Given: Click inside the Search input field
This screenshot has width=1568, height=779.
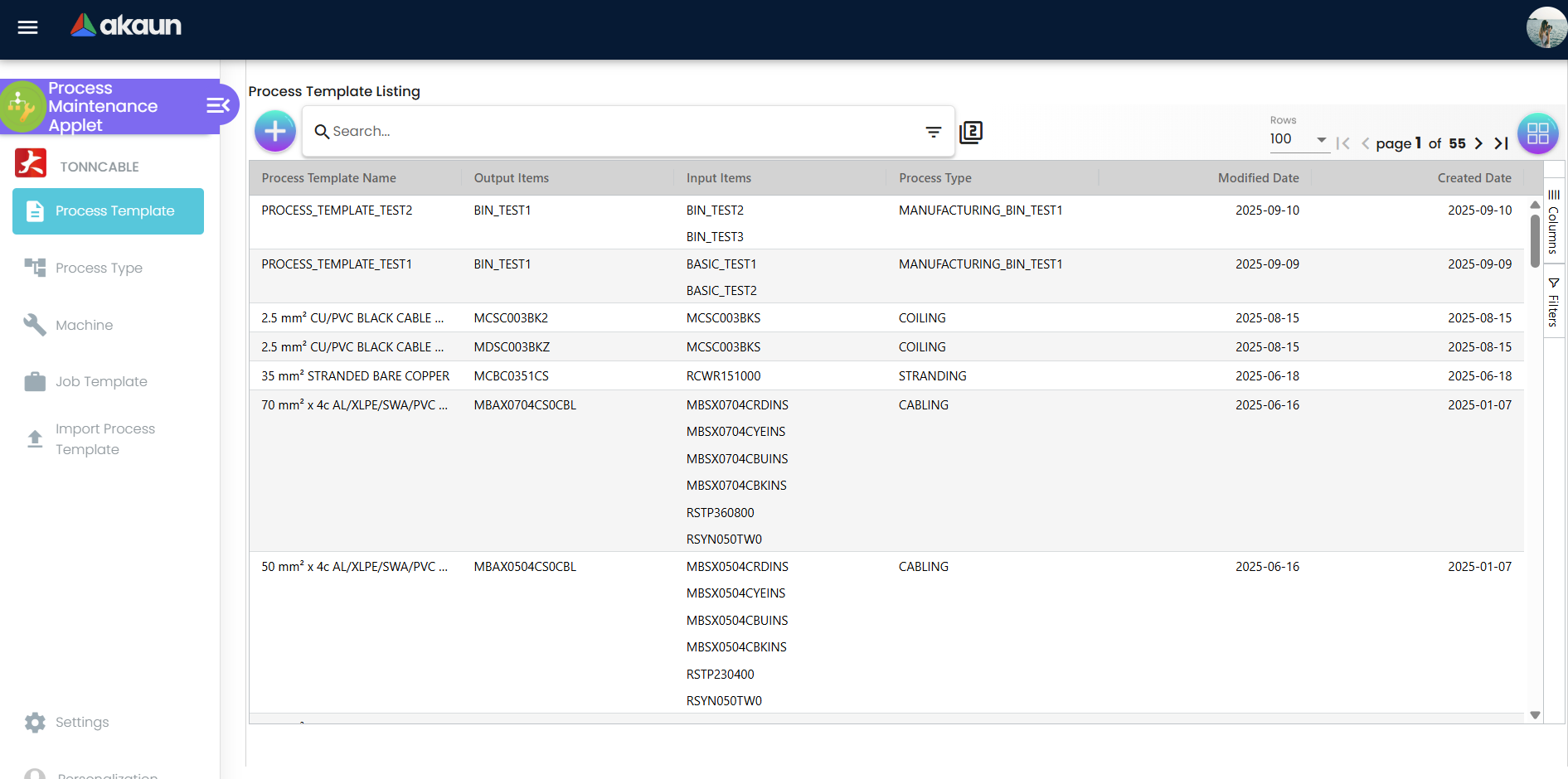Looking at the screenshot, I should click(x=580, y=131).
